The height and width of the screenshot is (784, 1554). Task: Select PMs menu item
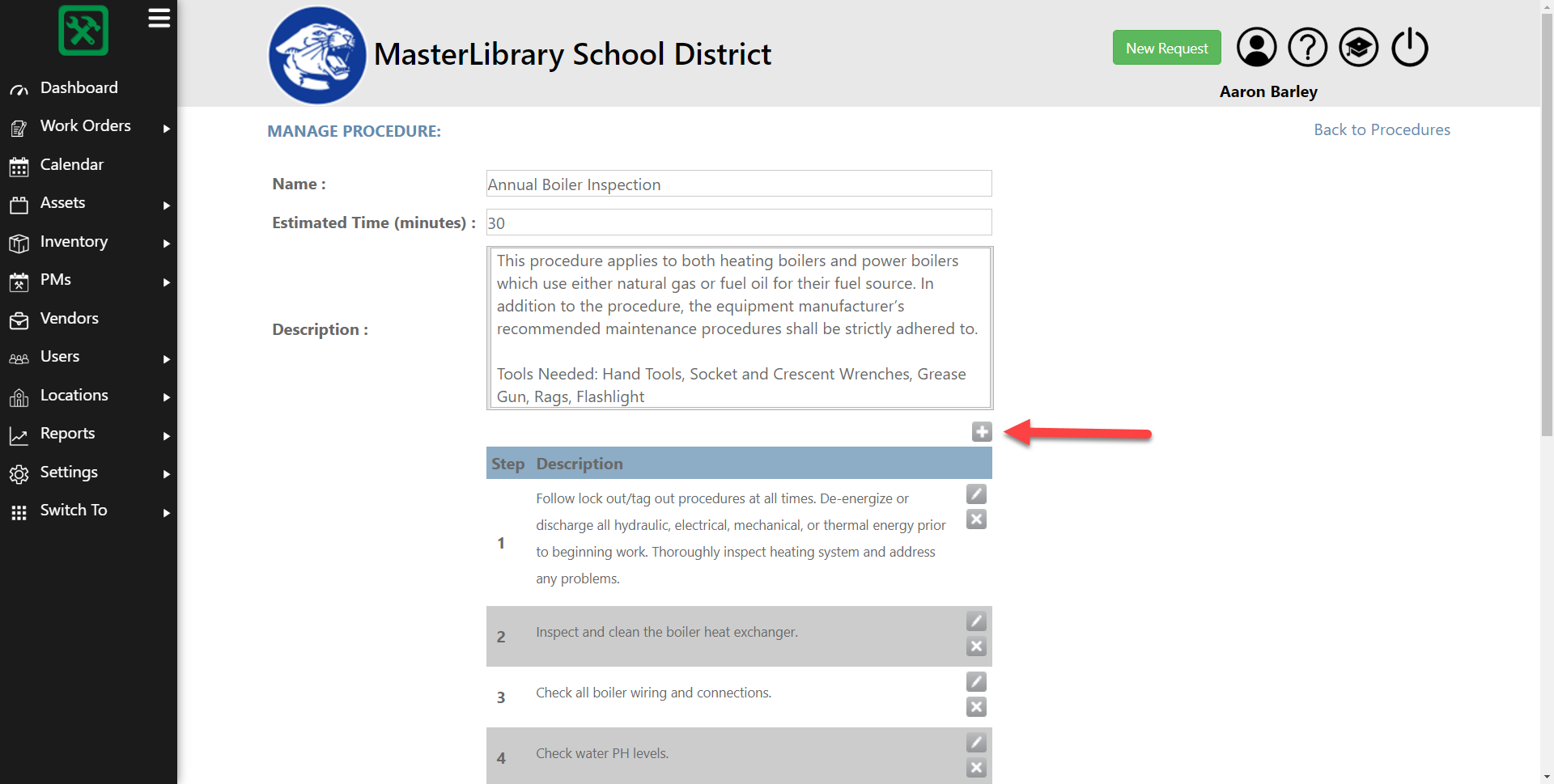pos(56,279)
